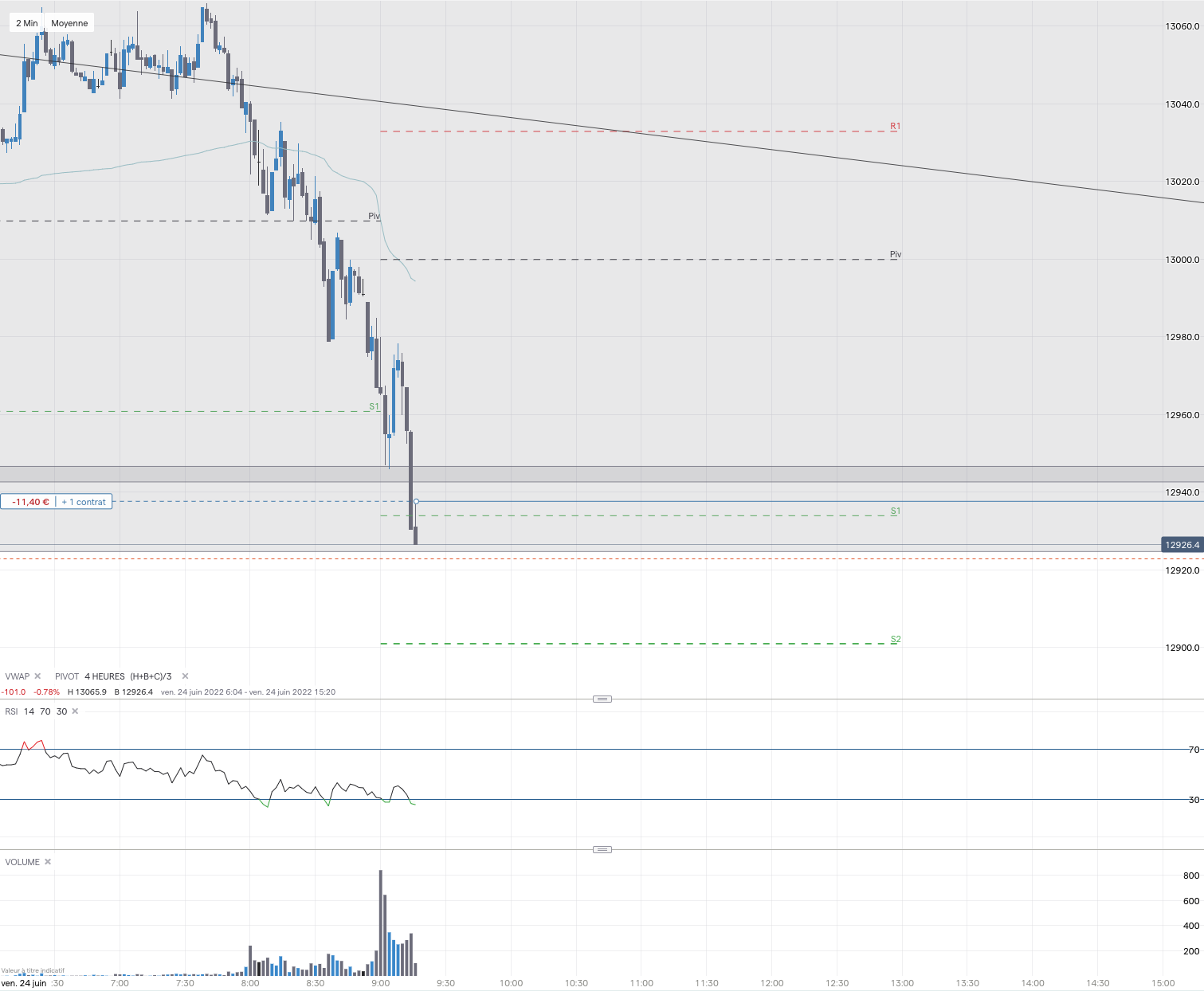The image size is (1204, 1003).
Task: Edit the RSI overbought parameter 70 beside the RSI label
Action: [x=45, y=711]
